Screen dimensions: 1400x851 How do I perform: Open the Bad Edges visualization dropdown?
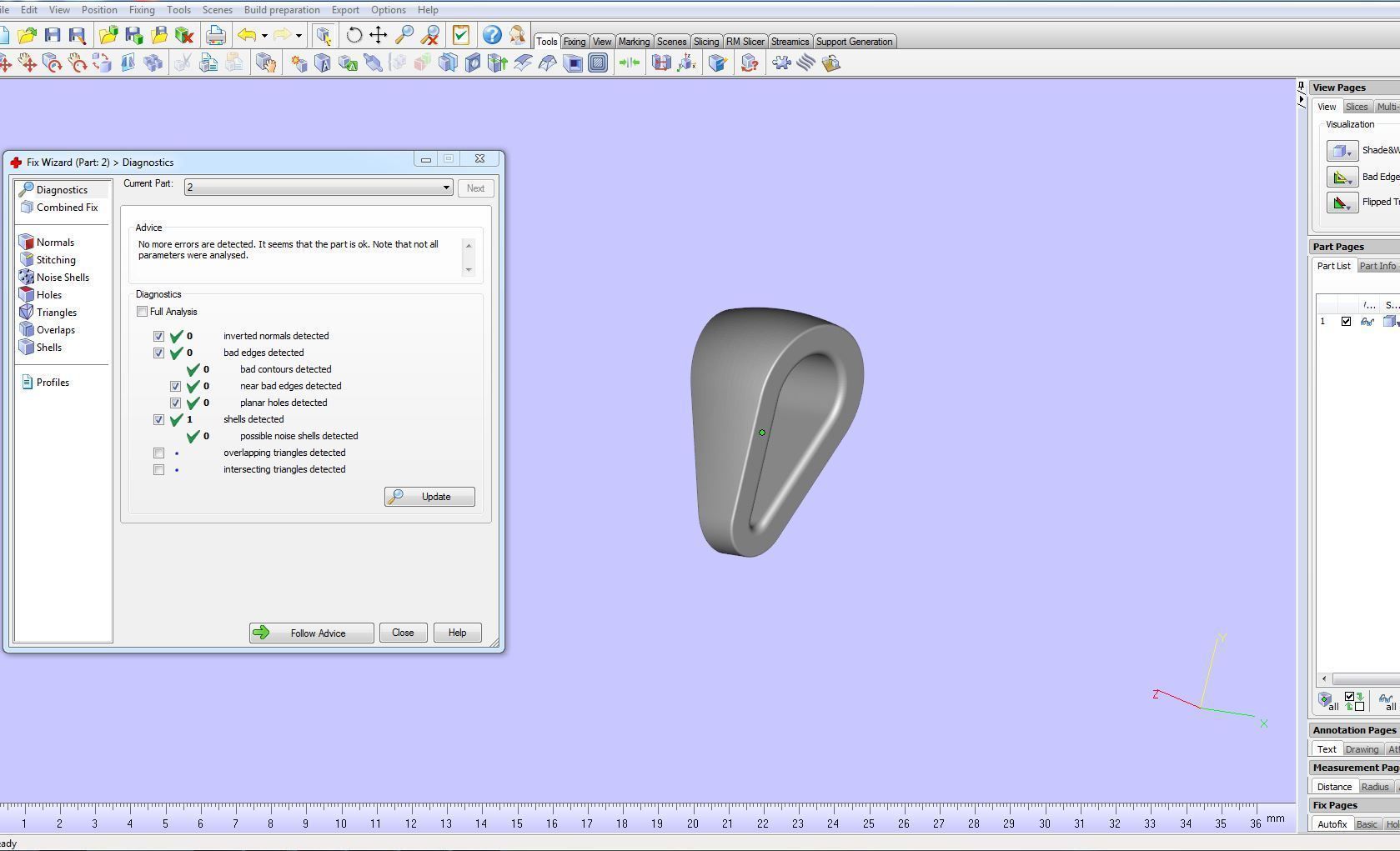click(1342, 177)
